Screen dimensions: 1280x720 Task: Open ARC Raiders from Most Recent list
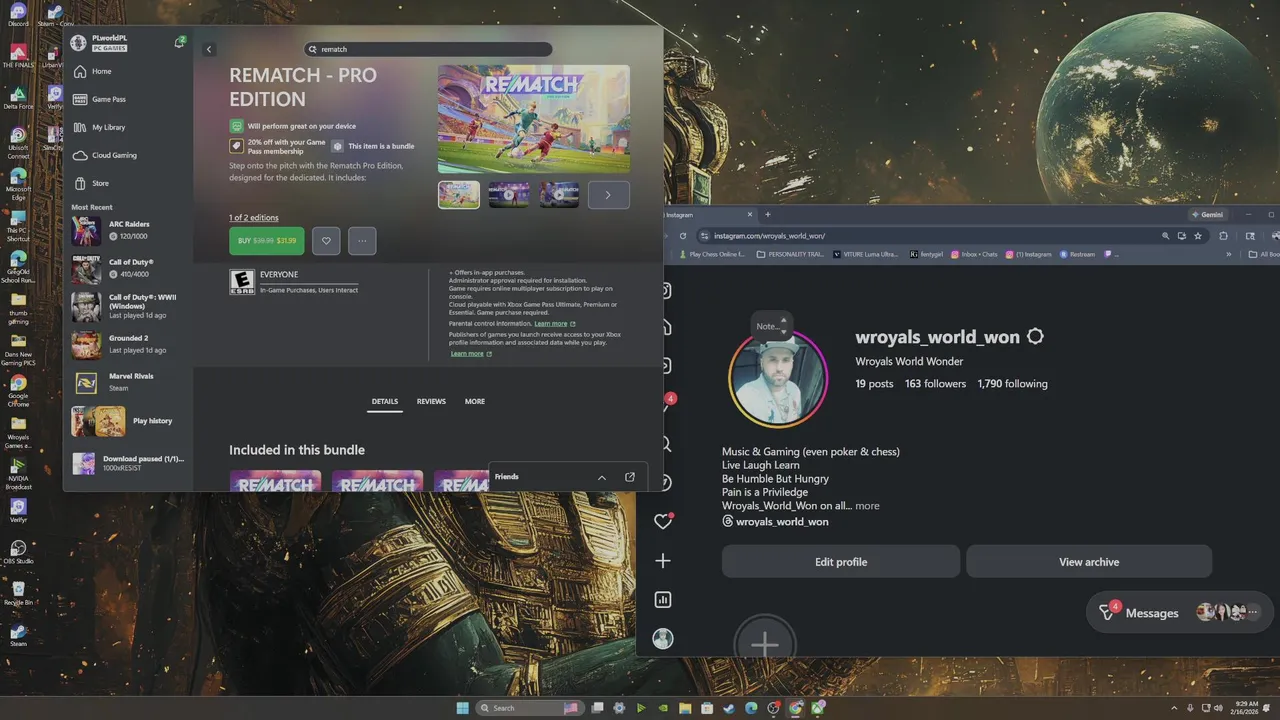pos(128,230)
